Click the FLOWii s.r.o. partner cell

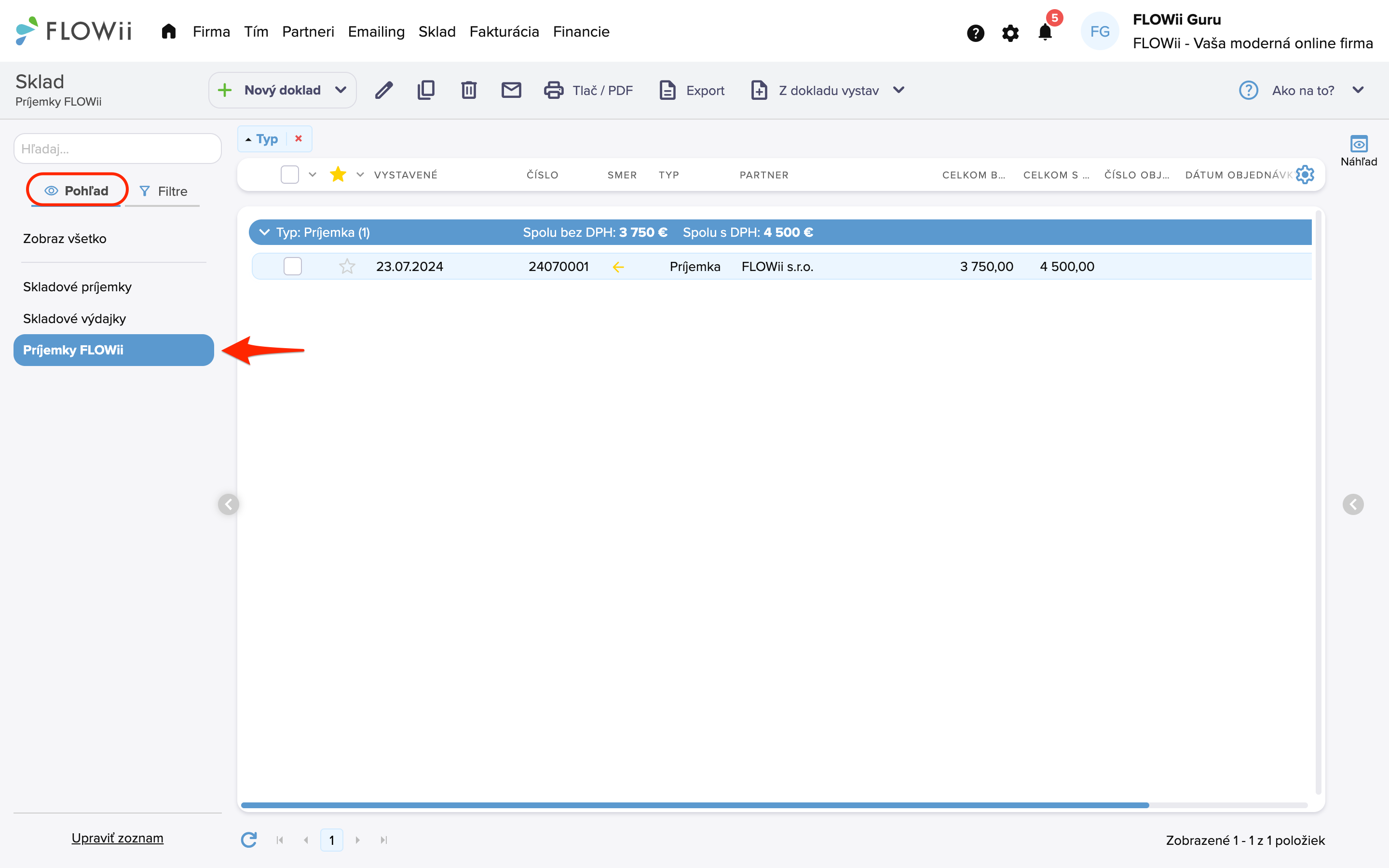click(x=777, y=266)
